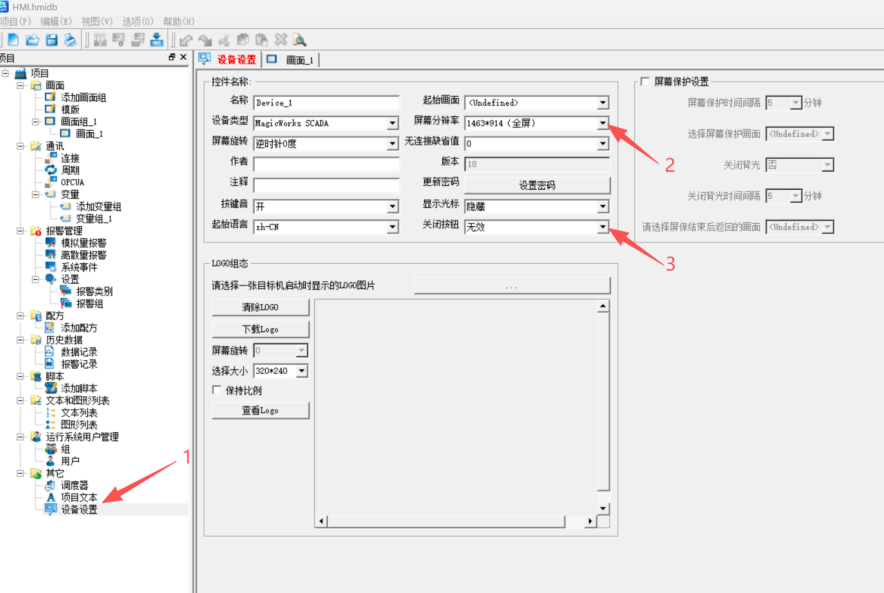Screen dimensions: 884x593
Task: Click the 查看Logo button
Action: [260, 410]
